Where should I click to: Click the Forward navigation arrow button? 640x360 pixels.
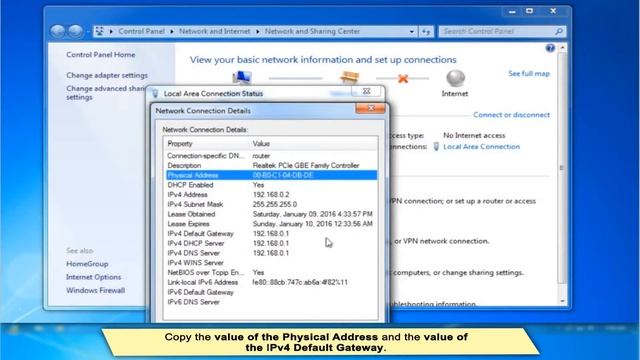pos(76,31)
